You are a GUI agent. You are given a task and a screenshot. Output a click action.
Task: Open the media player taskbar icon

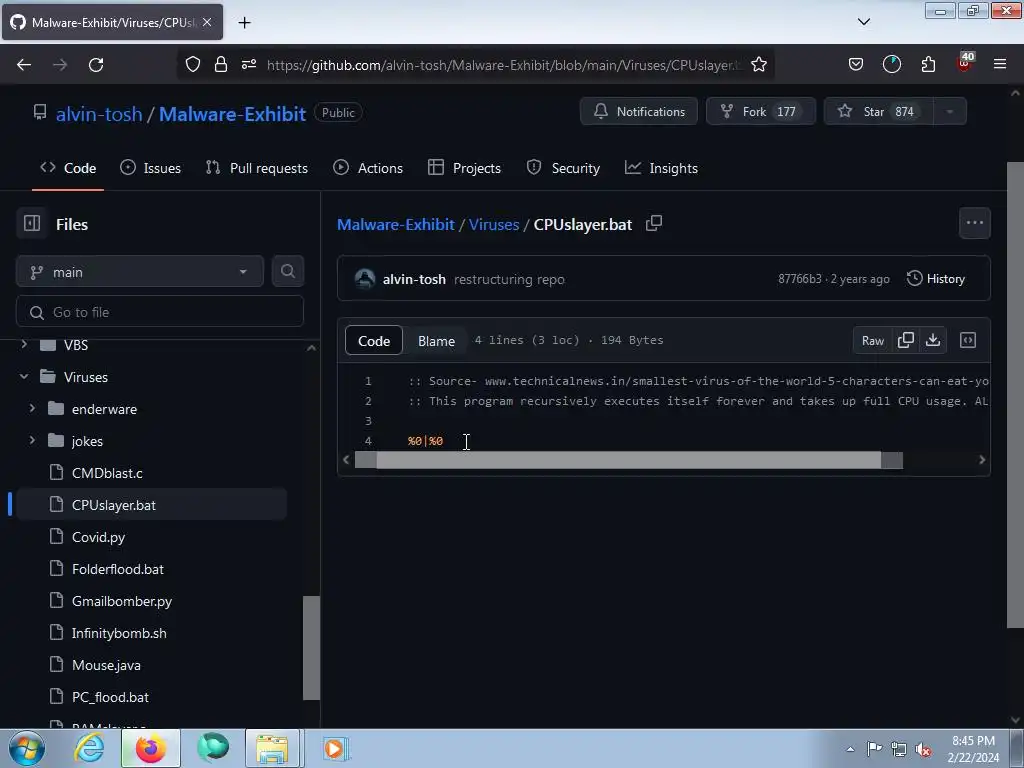point(335,748)
